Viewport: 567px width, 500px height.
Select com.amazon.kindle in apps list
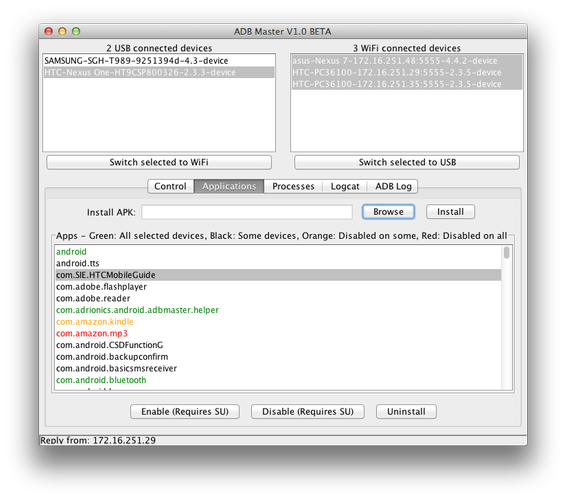(95, 321)
